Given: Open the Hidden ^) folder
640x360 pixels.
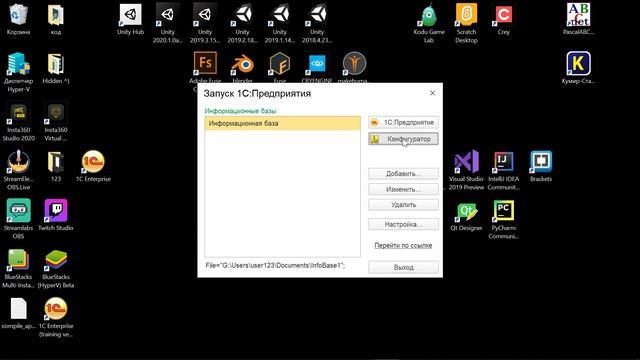Looking at the screenshot, I should (56, 69).
